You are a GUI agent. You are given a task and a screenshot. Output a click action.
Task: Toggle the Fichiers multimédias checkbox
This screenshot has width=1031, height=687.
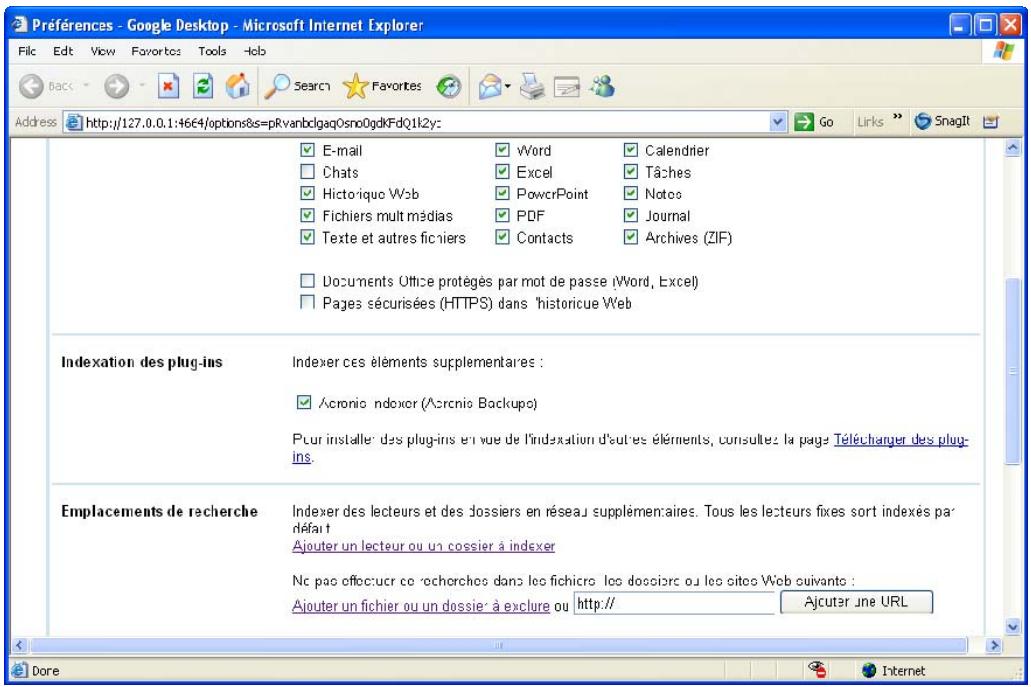point(307,215)
